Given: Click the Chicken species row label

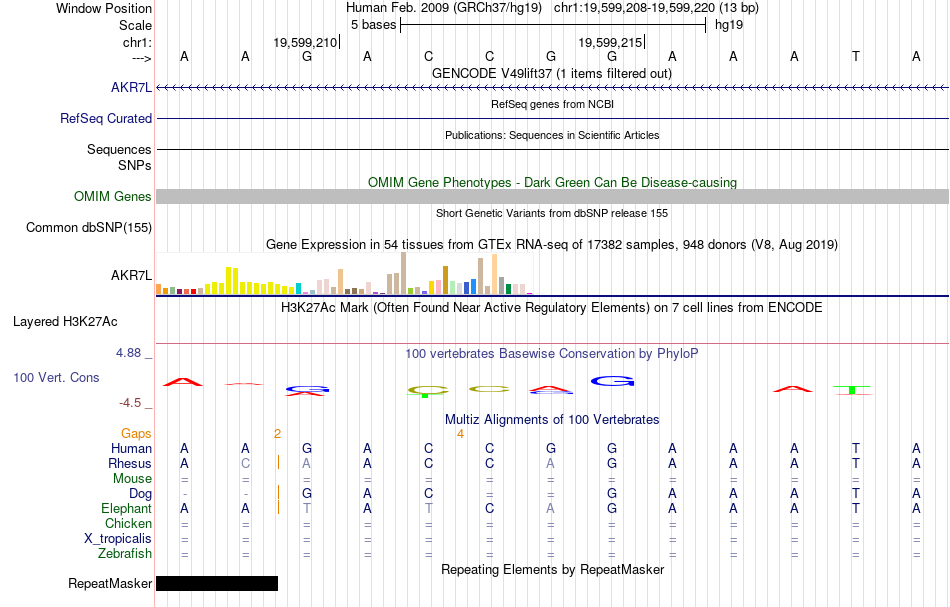Looking at the screenshot, I should [x=128, y=523].
